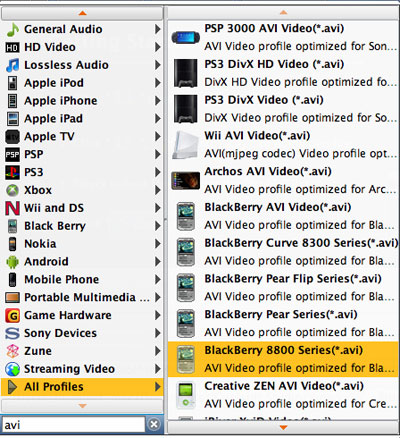This screenshot has height=438, width=400.
Task: Open the Portable Multimedia category
Action: (x=82, y=298)
